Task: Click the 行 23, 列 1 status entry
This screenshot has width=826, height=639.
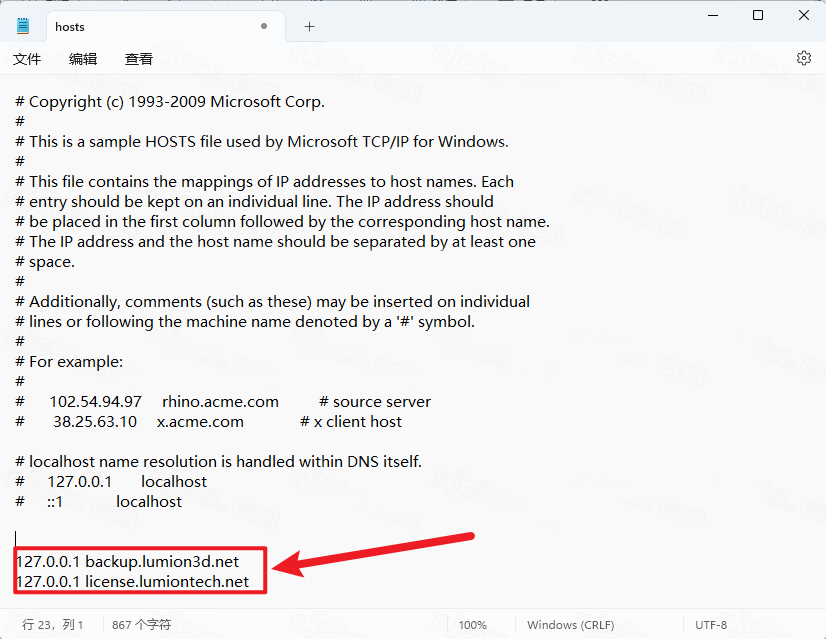Action: [x=53, y=625]
